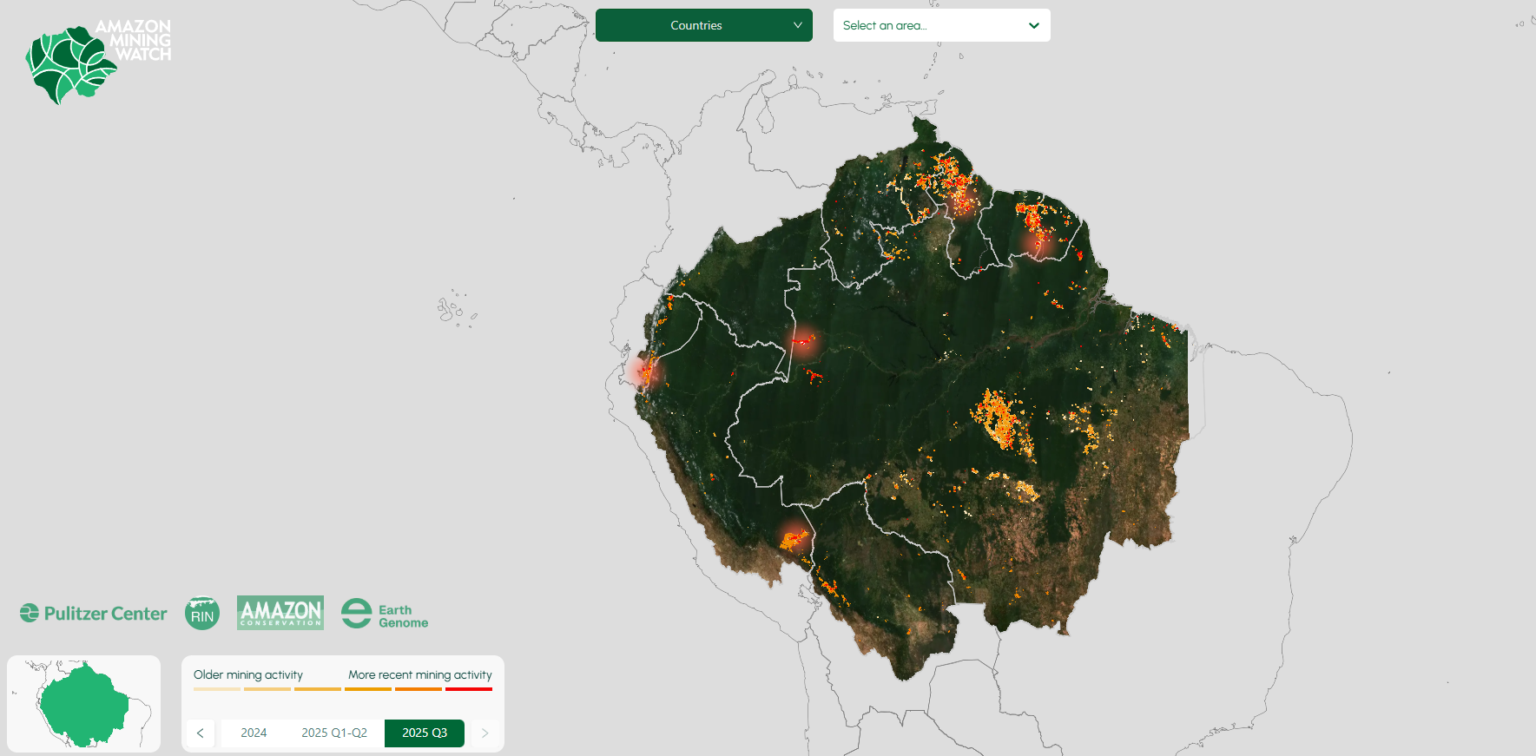Click the red band for recent mining activity

(469, 688)
